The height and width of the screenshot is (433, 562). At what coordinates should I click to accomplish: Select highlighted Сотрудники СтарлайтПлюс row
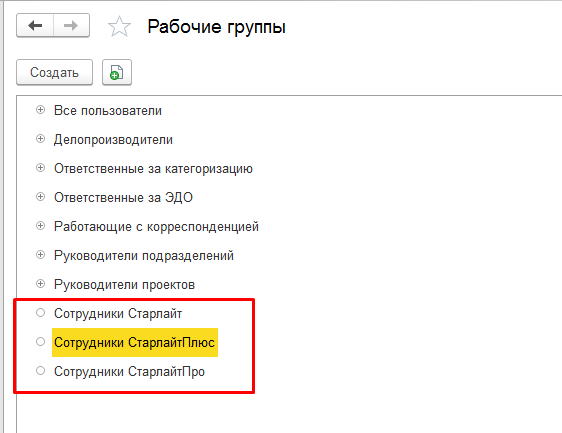[x=134, y=343]
